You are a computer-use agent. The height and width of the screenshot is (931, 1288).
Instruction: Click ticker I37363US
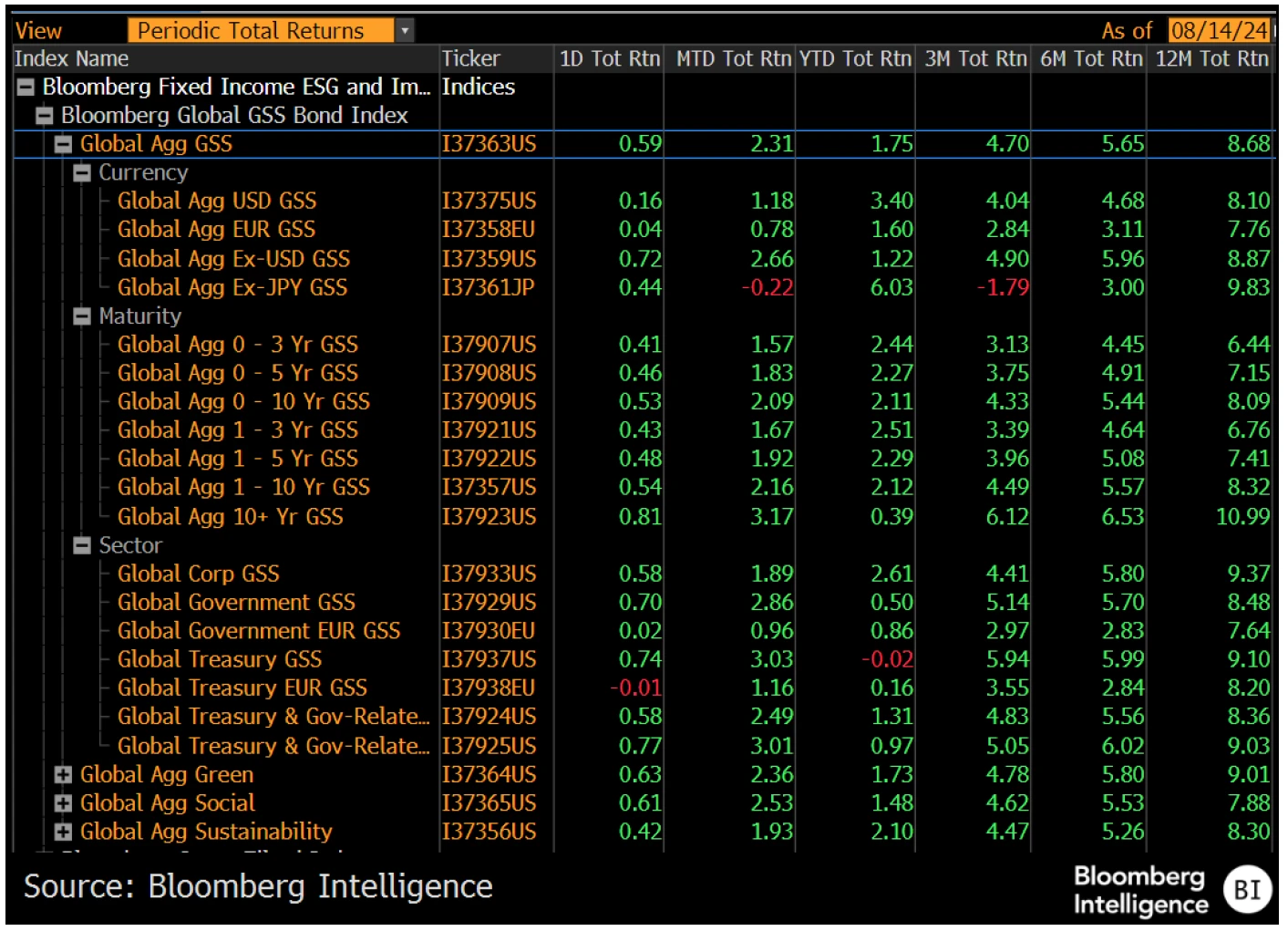(489, 144)
